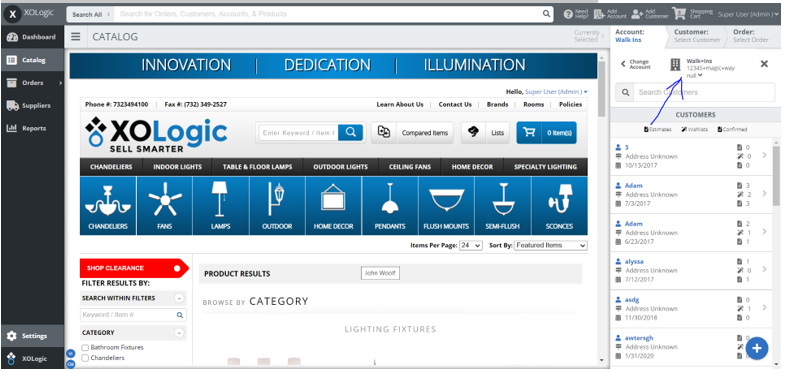Open the Table & Floor Lamps nav tab
This screenshot has height=371, width=790.
pos(257,167)
